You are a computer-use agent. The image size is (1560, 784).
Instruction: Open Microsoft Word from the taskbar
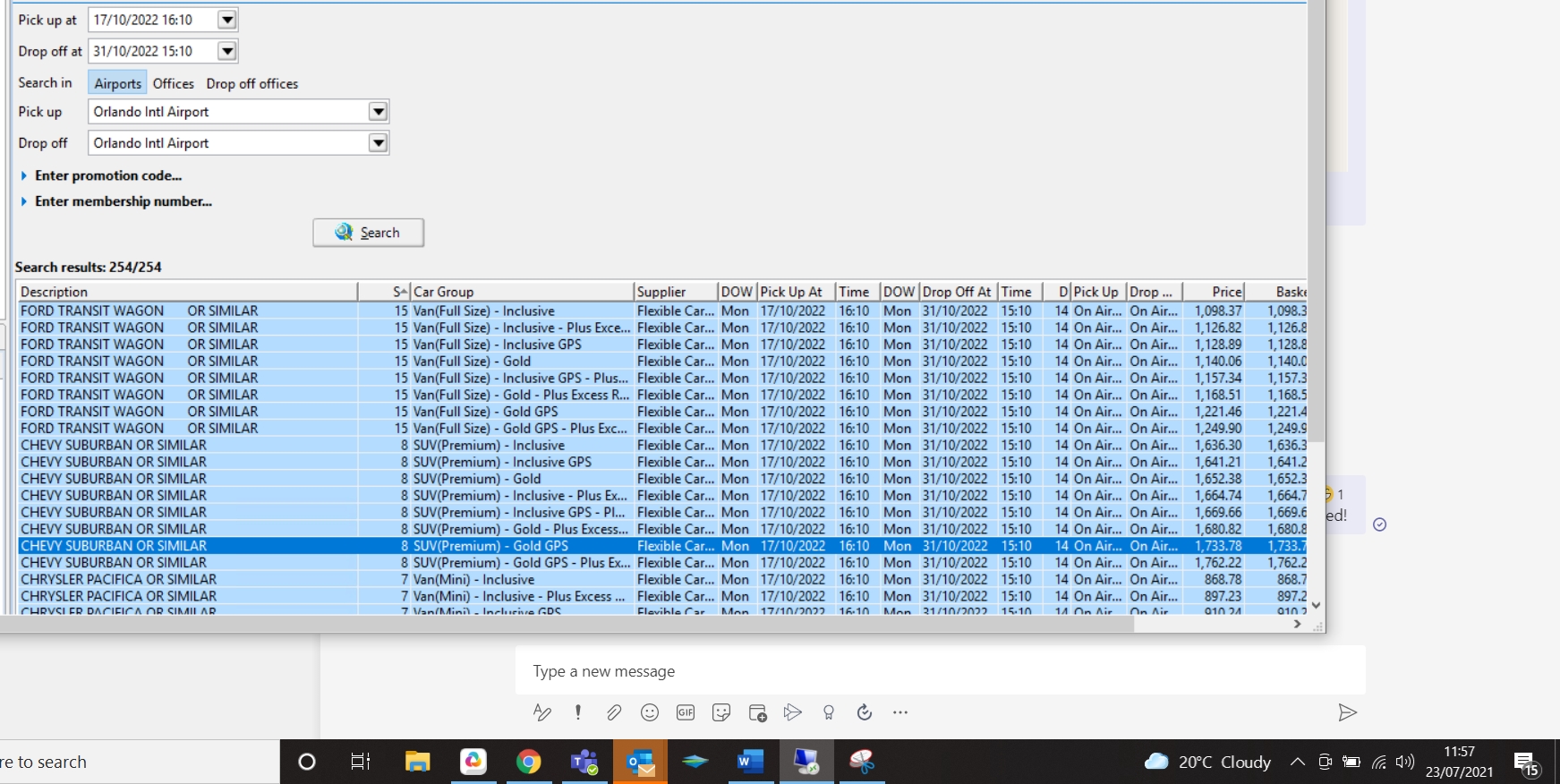pyautogui.click(x=750, y=762)
